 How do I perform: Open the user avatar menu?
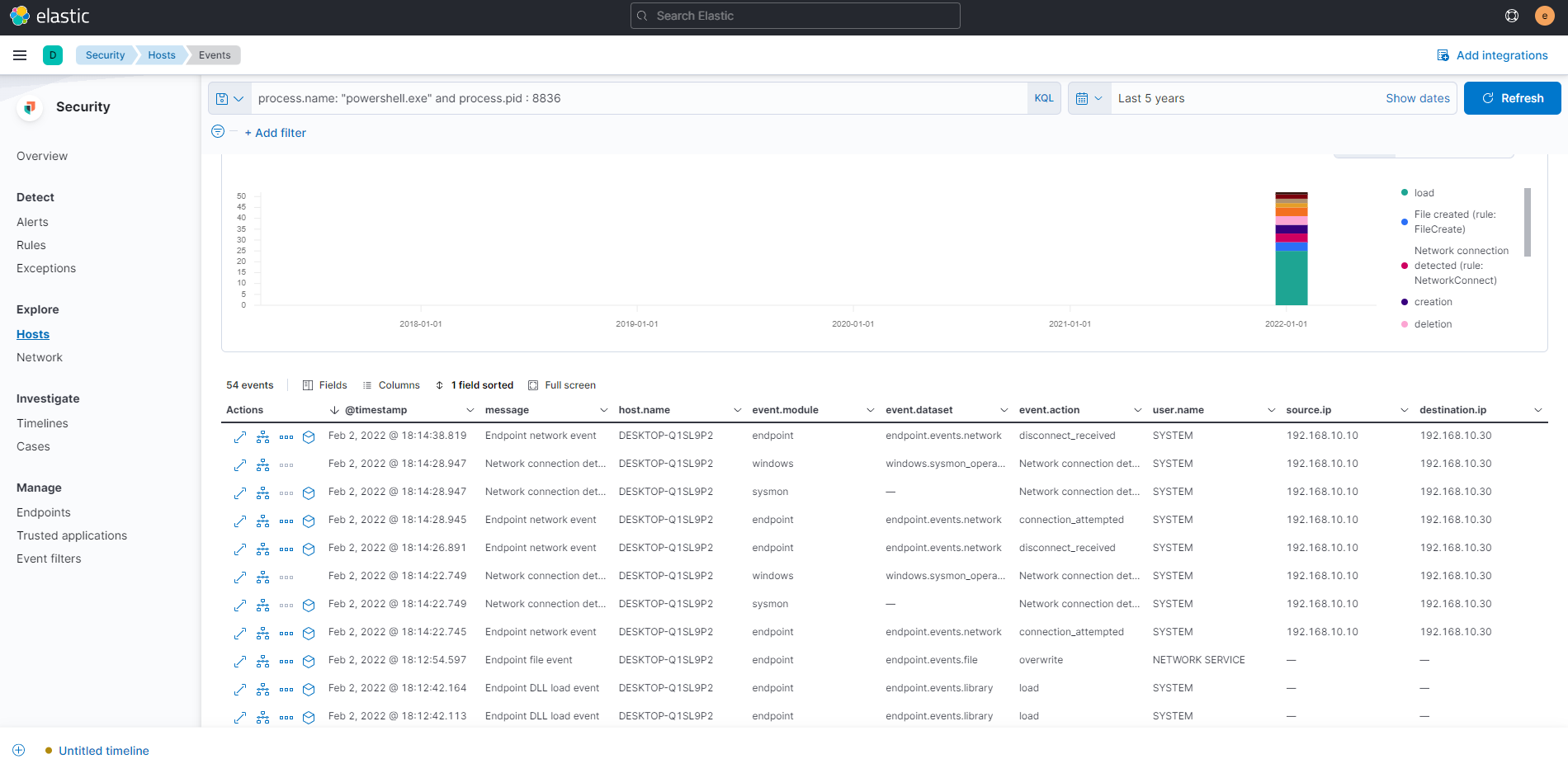point(1545,16)
